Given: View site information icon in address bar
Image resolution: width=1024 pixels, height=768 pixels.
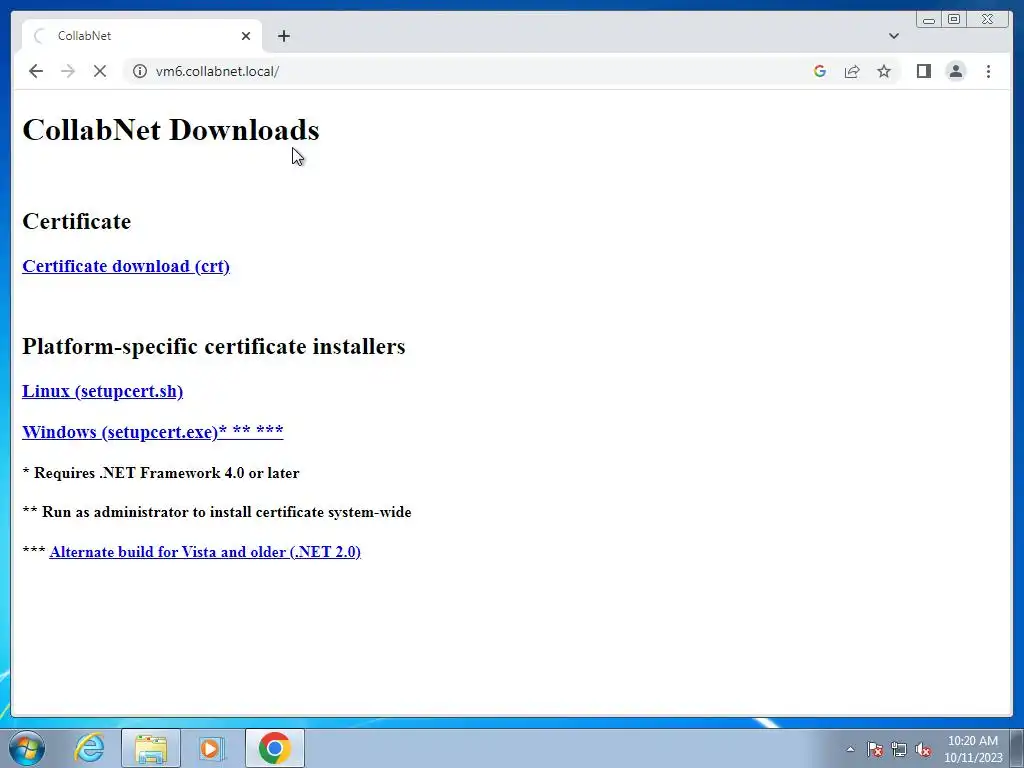Looking at the screenshot, I should 140,71.
